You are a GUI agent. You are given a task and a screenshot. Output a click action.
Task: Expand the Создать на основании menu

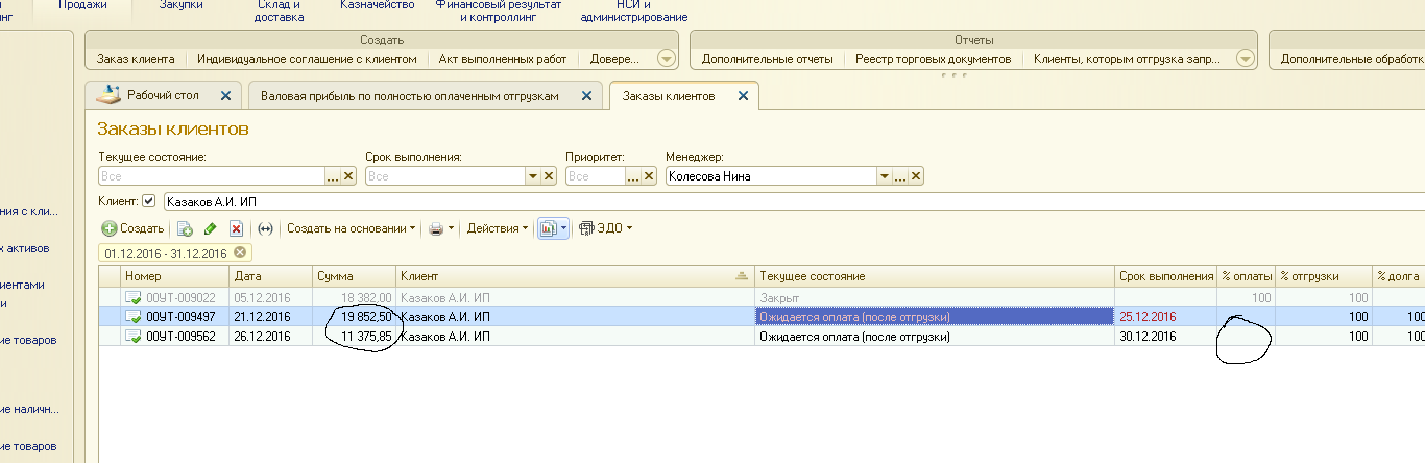tap(351, 229)
